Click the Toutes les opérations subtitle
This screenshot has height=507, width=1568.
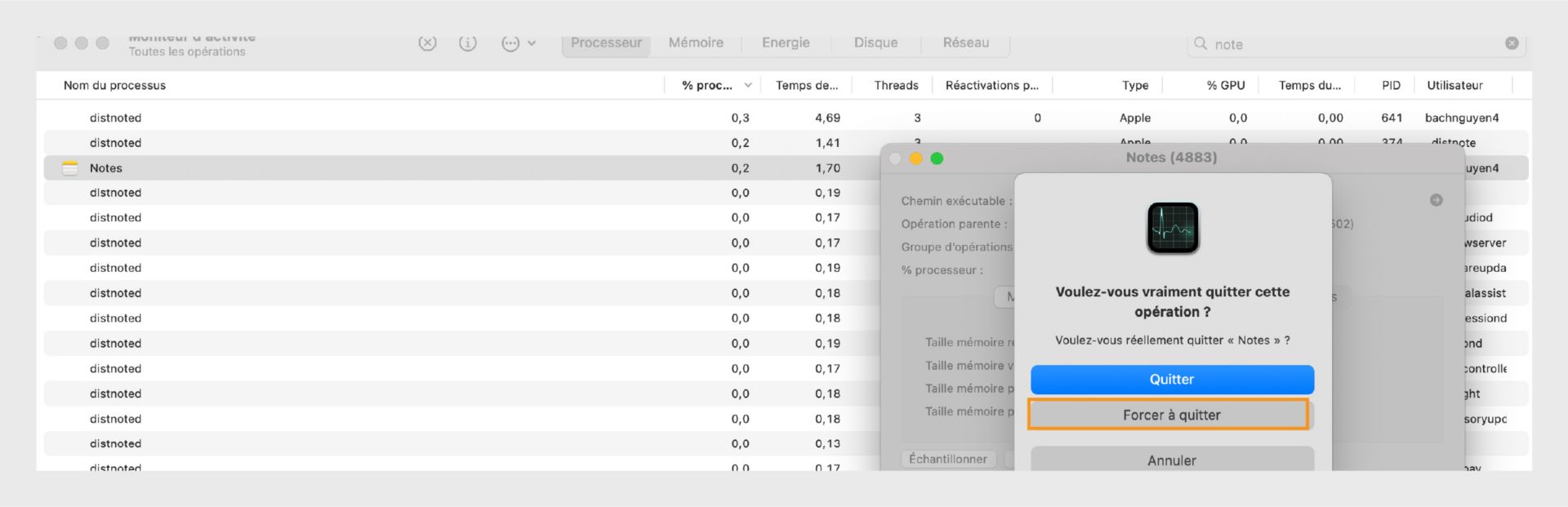point(187,51)
